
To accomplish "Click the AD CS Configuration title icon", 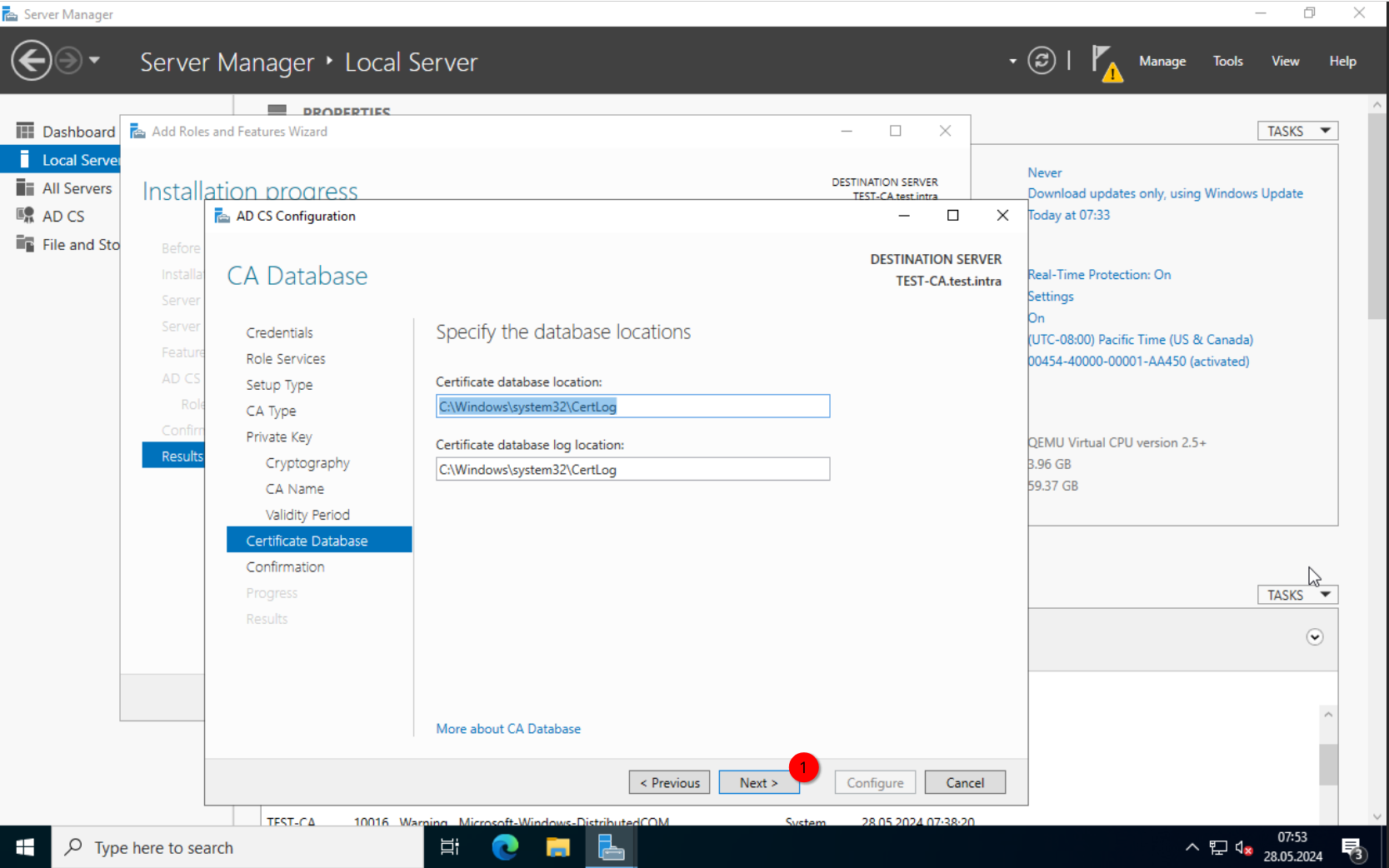I will click(222, 216).
